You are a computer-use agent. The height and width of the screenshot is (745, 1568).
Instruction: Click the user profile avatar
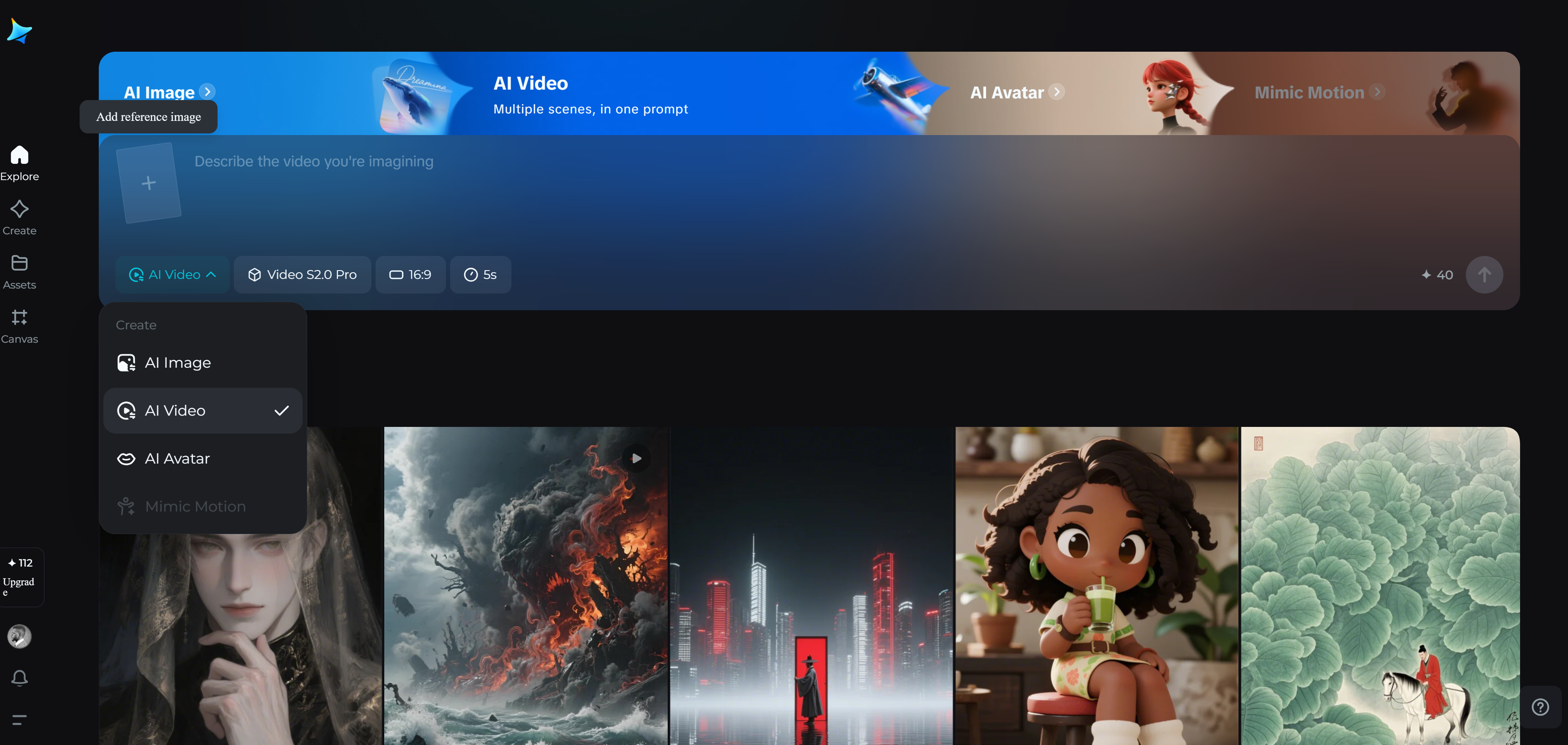(20, 636)
